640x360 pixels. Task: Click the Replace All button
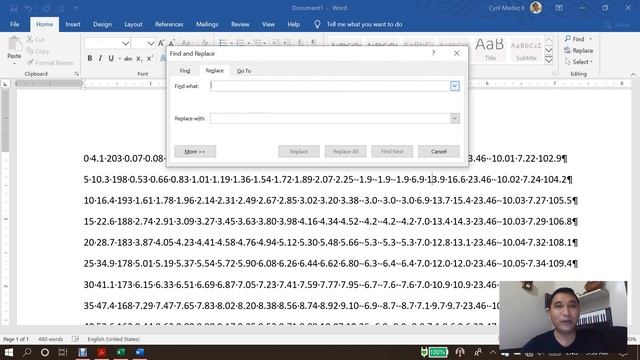345,151
